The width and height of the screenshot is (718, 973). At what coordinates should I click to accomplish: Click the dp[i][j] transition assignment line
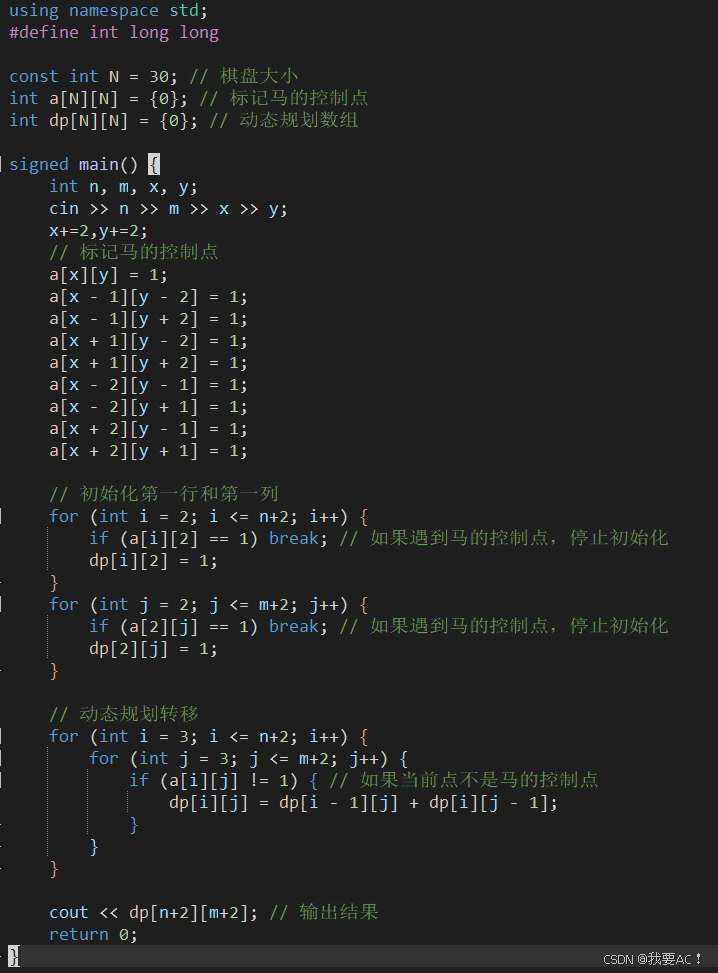tap(363, 802)
